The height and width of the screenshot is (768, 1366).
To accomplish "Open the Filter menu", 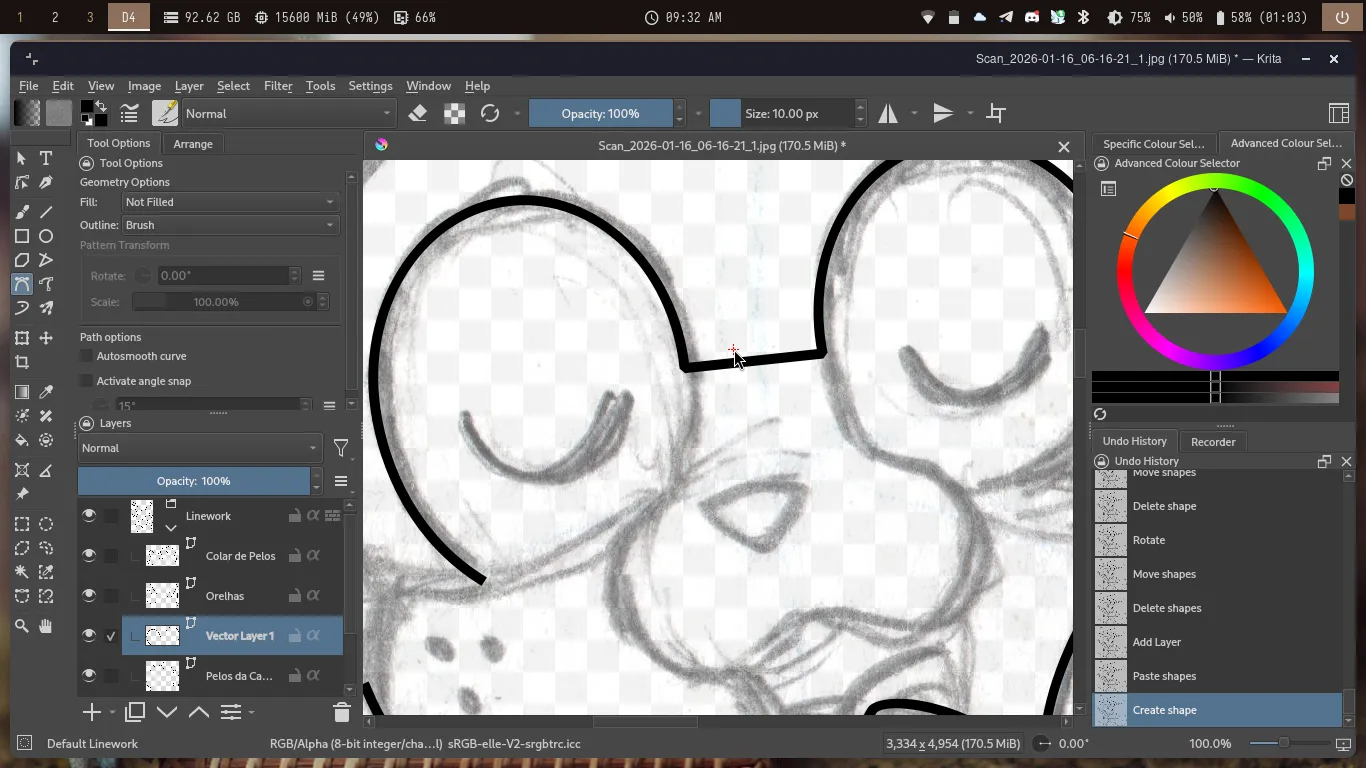I will click(x=278, y=86).
